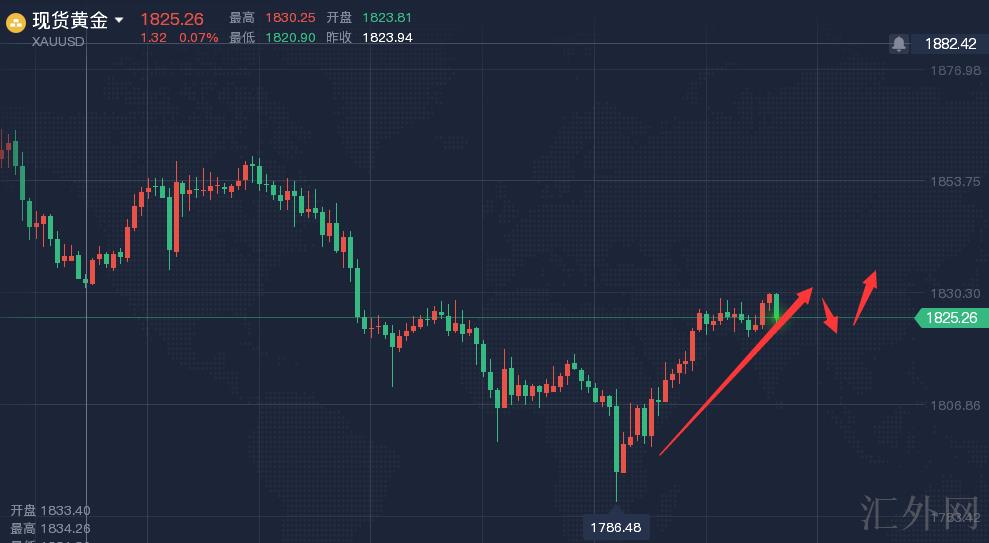Click the XAUUSD symbol code

click(x=58, y=43)
